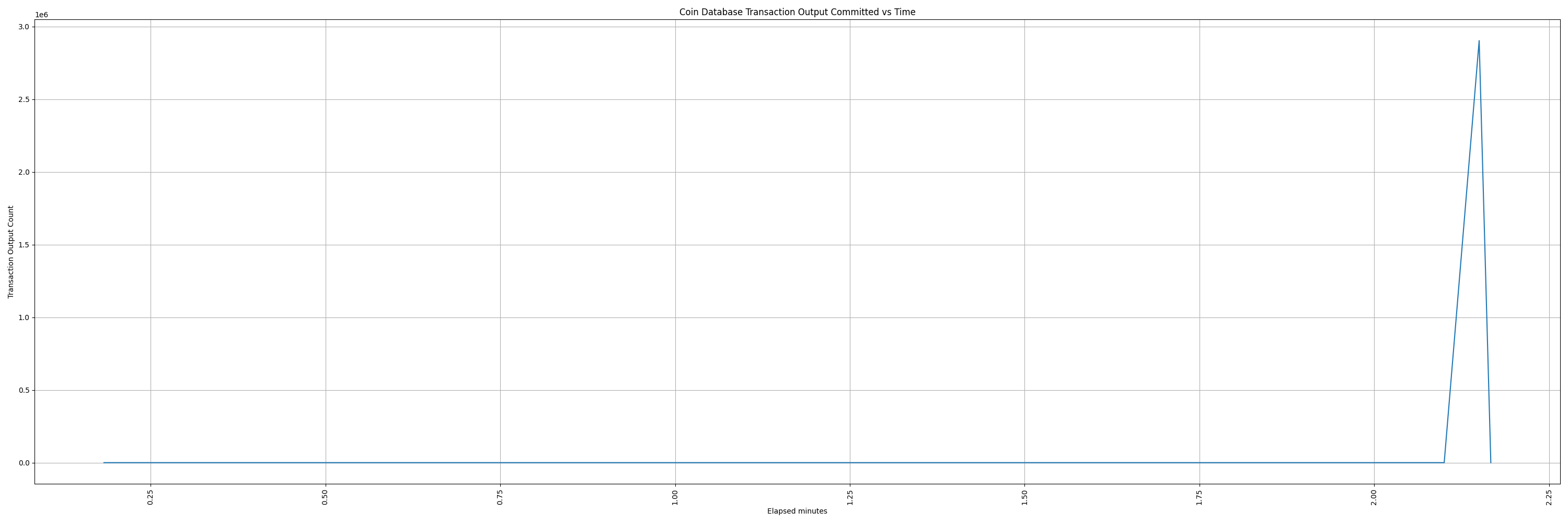Click the 'Transaction Output Count' y-axis label
Viewport: 1568px width, 523px height.
tap(11, 252)
